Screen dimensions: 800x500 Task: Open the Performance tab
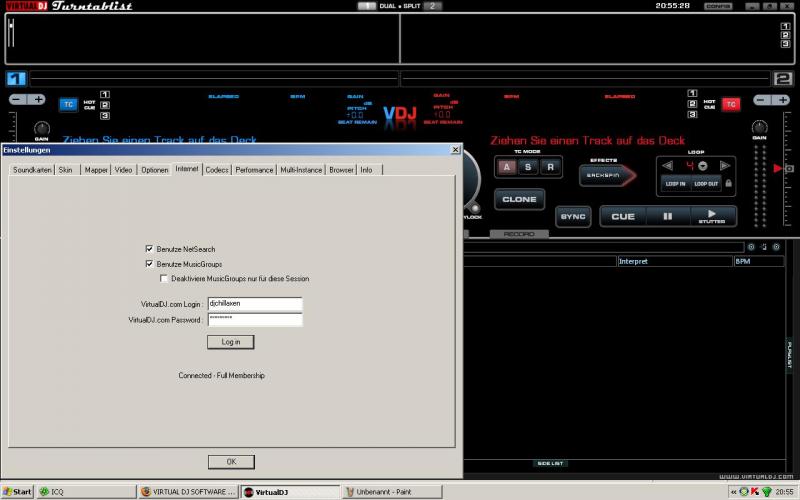click(254, 170)
